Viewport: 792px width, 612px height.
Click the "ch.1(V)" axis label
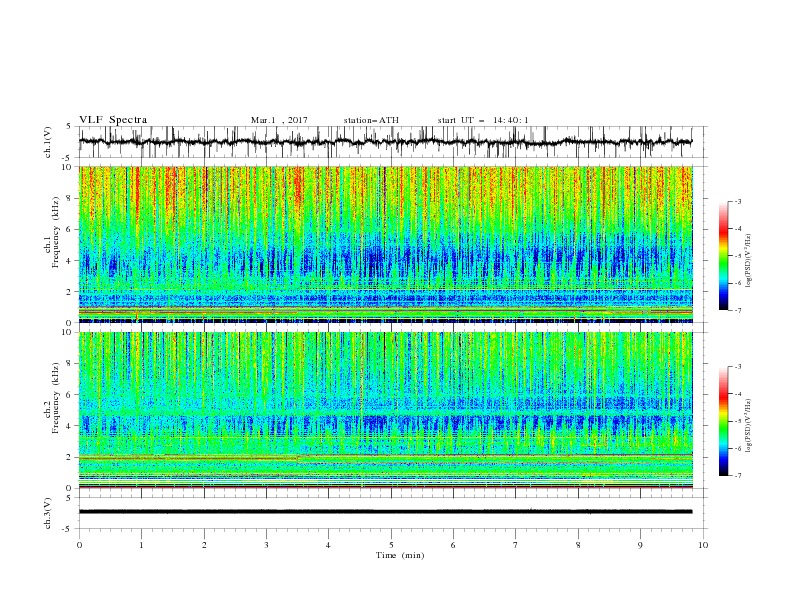(48, 142)
